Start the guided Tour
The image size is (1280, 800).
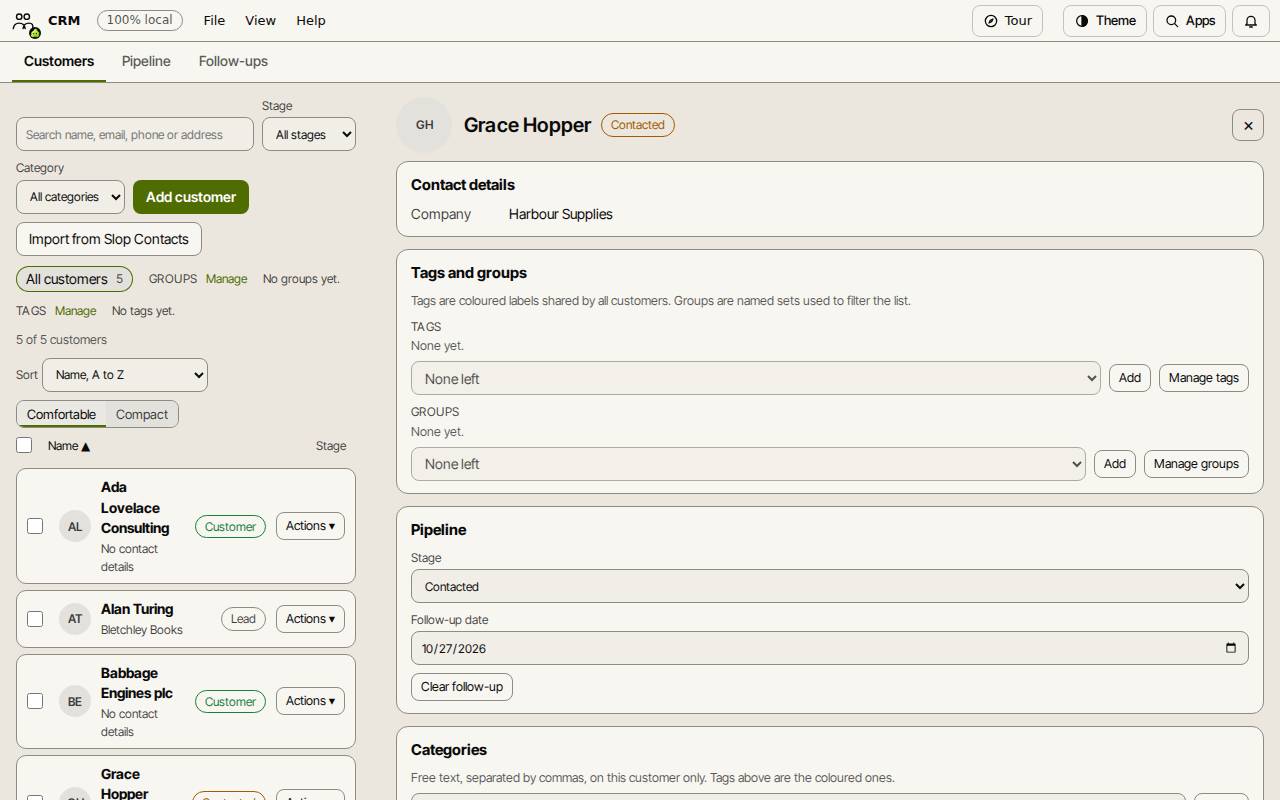click(1007, 21)
